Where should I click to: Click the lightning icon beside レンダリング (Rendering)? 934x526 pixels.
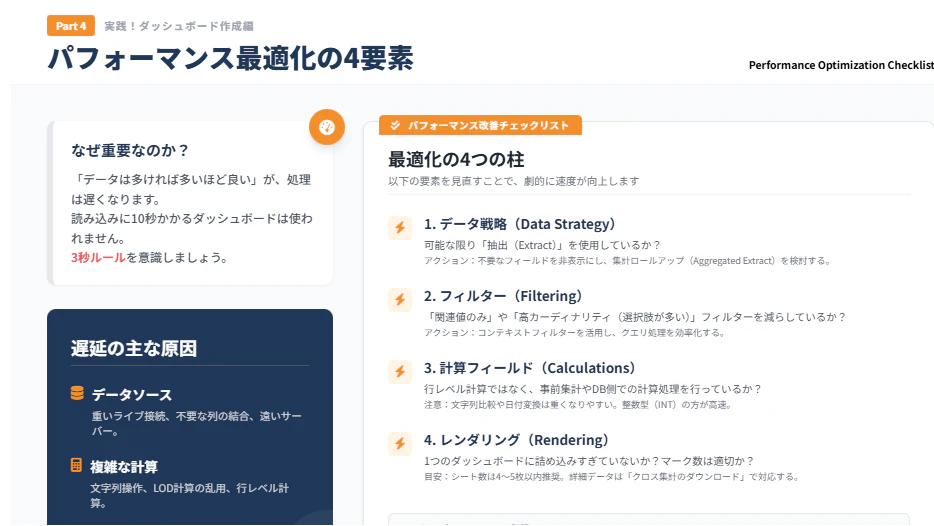[x=400, y=444]
